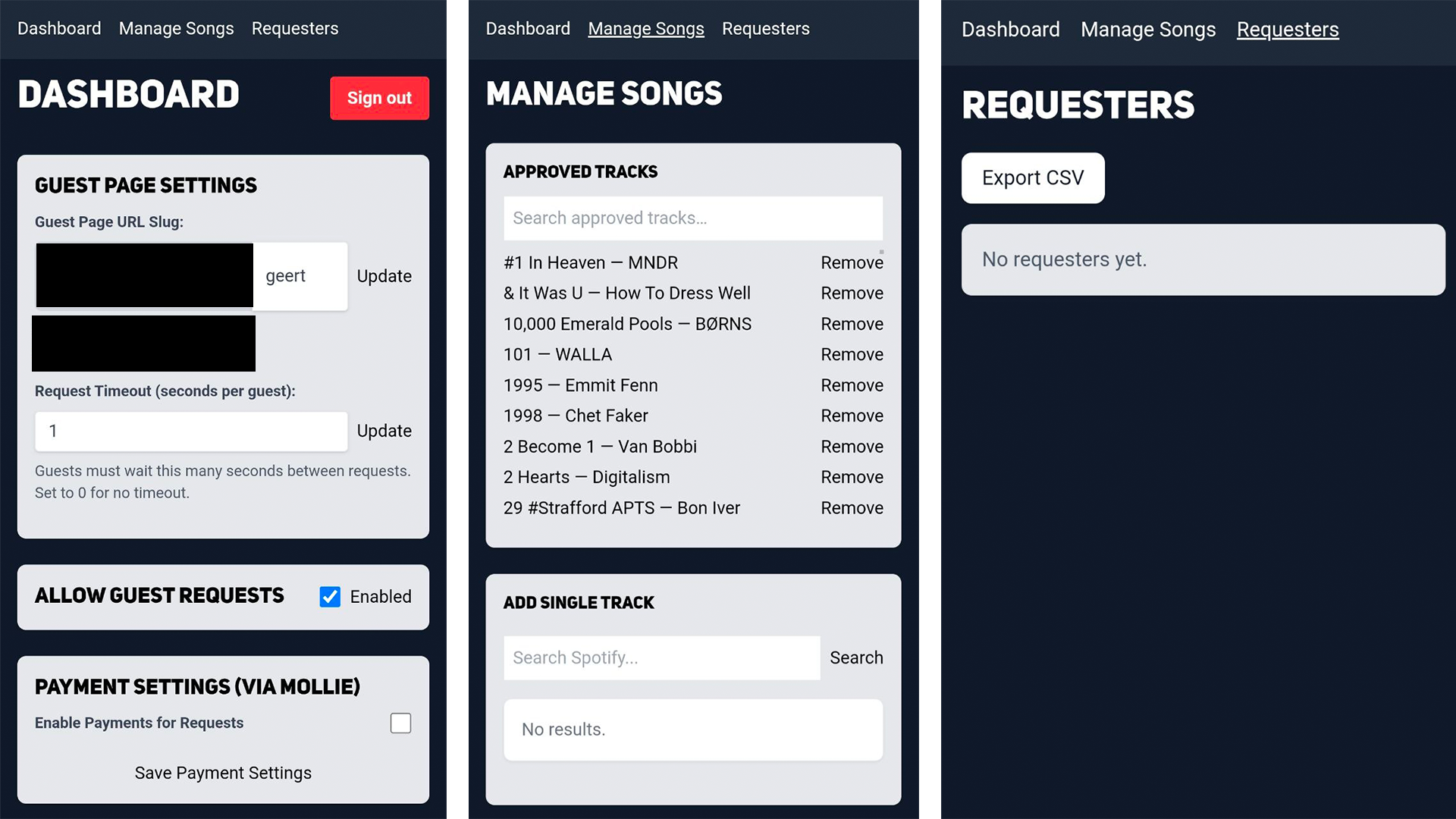Click the Search approved tracks field
The height and width of the screenshot is (819, 1456).
pyautogui.click(x=692, y=218)
